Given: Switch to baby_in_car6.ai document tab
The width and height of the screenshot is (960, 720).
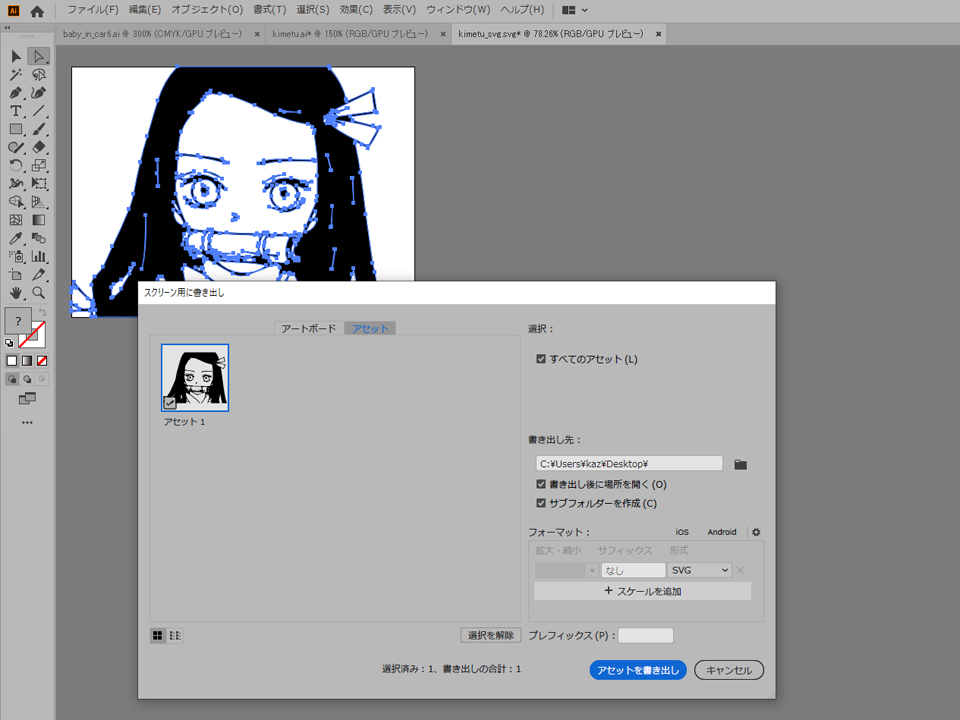Looking at the screenshot, I should (x=153, y=34).
